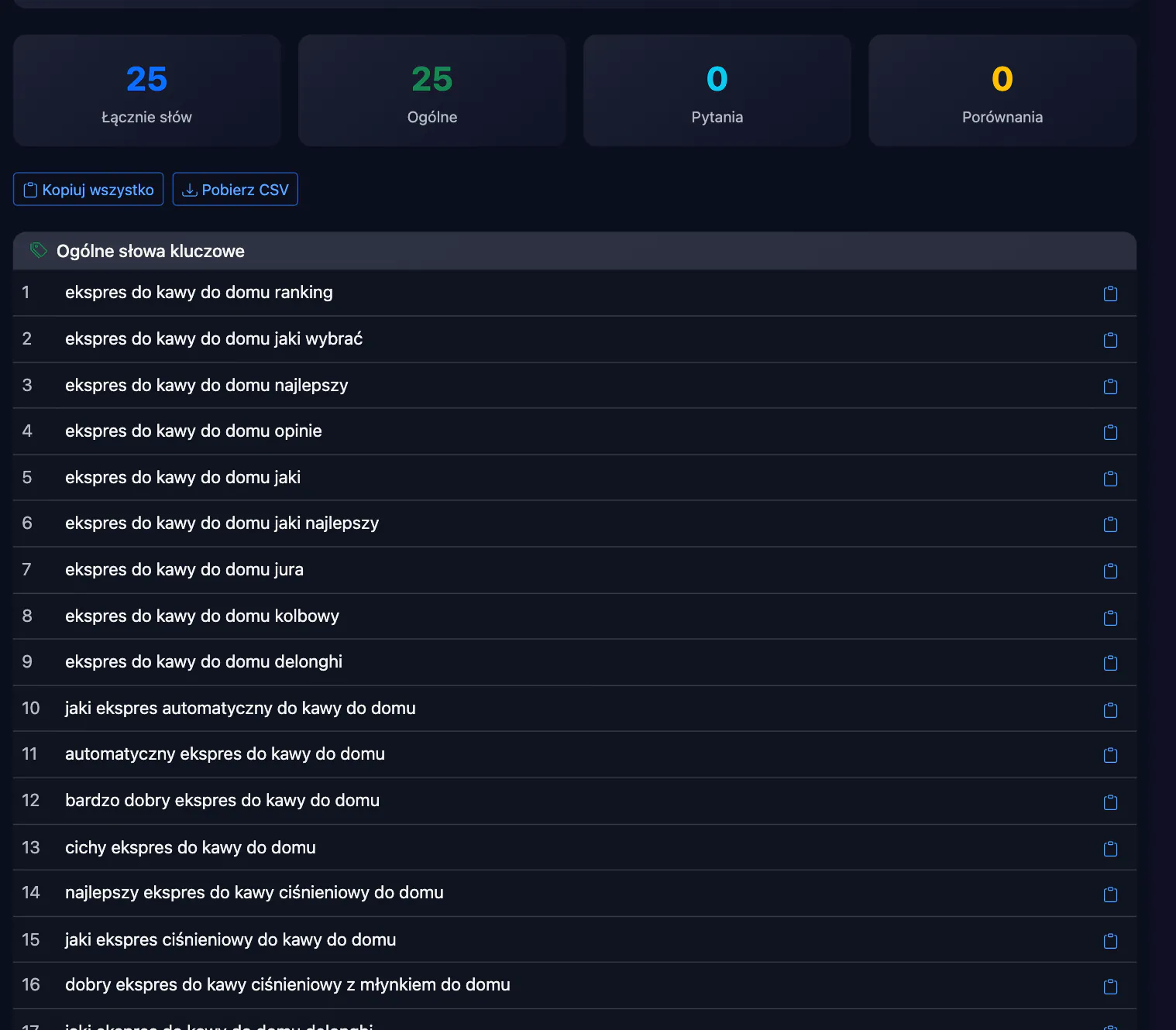Select text 'jaki ekspres automatyczny do kawy do domu'

pos(240,709)
